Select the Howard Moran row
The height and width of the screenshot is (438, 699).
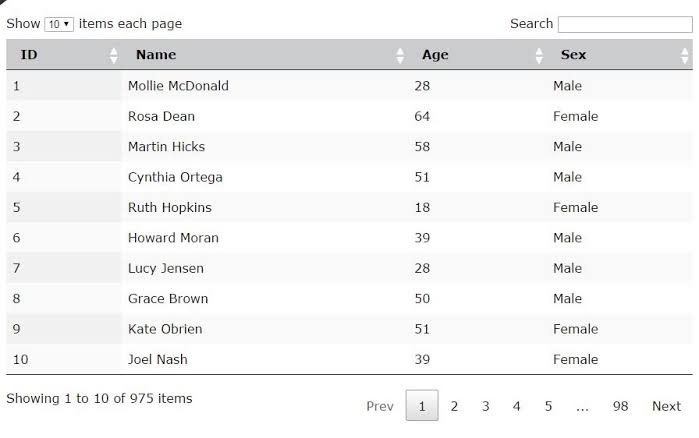349,237
